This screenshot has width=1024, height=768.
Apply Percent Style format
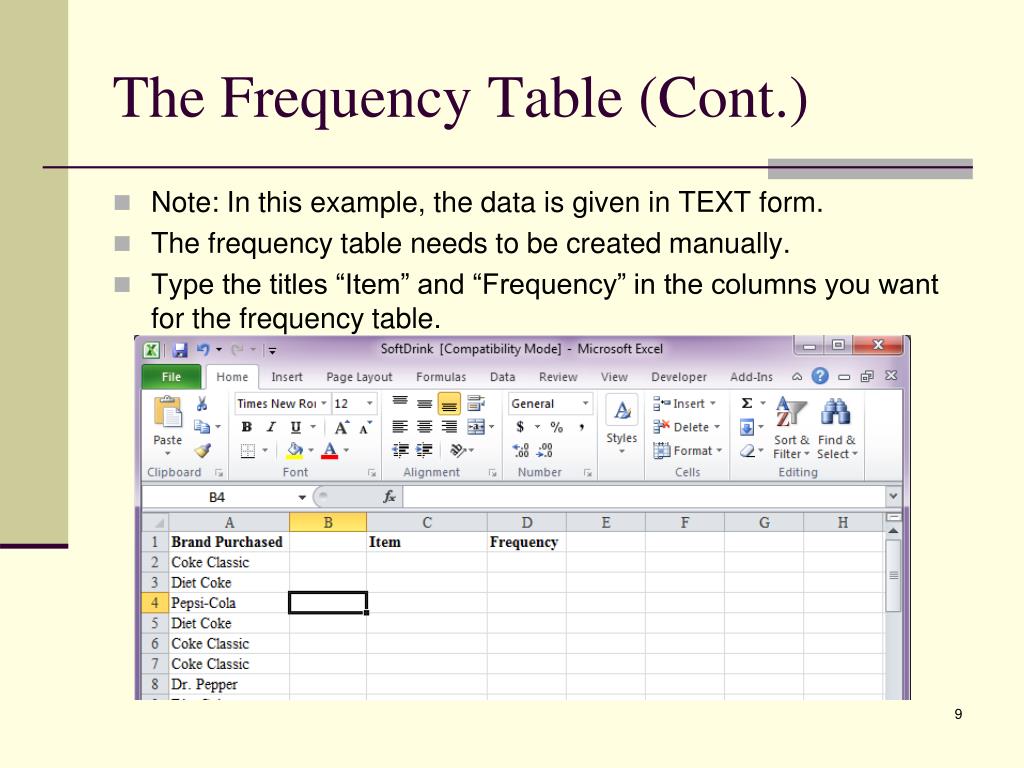pyautogui.click(x=556, y=427)
